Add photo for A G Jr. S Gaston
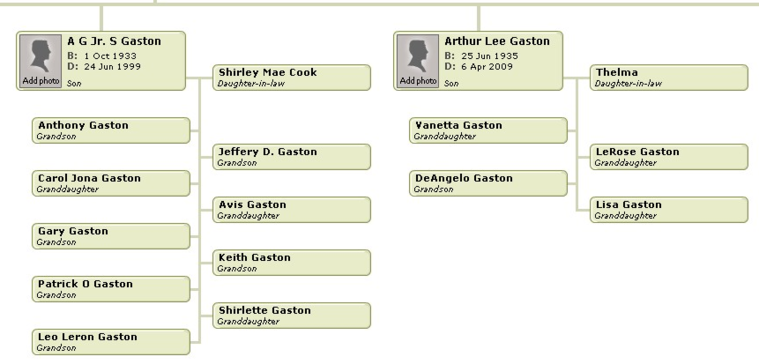The height and width of the screenshot is (364, 759). coord(41,61)
